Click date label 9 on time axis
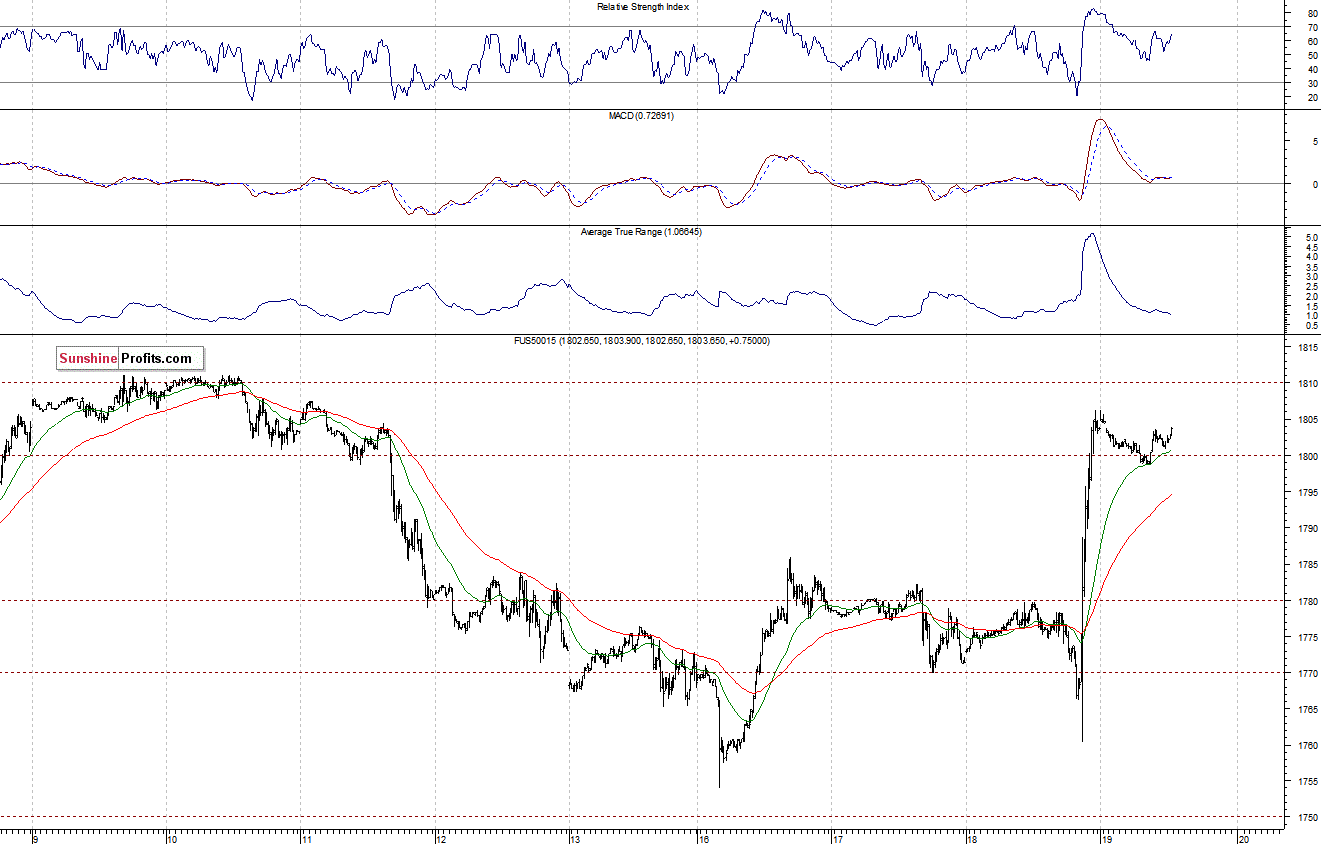 36,838
